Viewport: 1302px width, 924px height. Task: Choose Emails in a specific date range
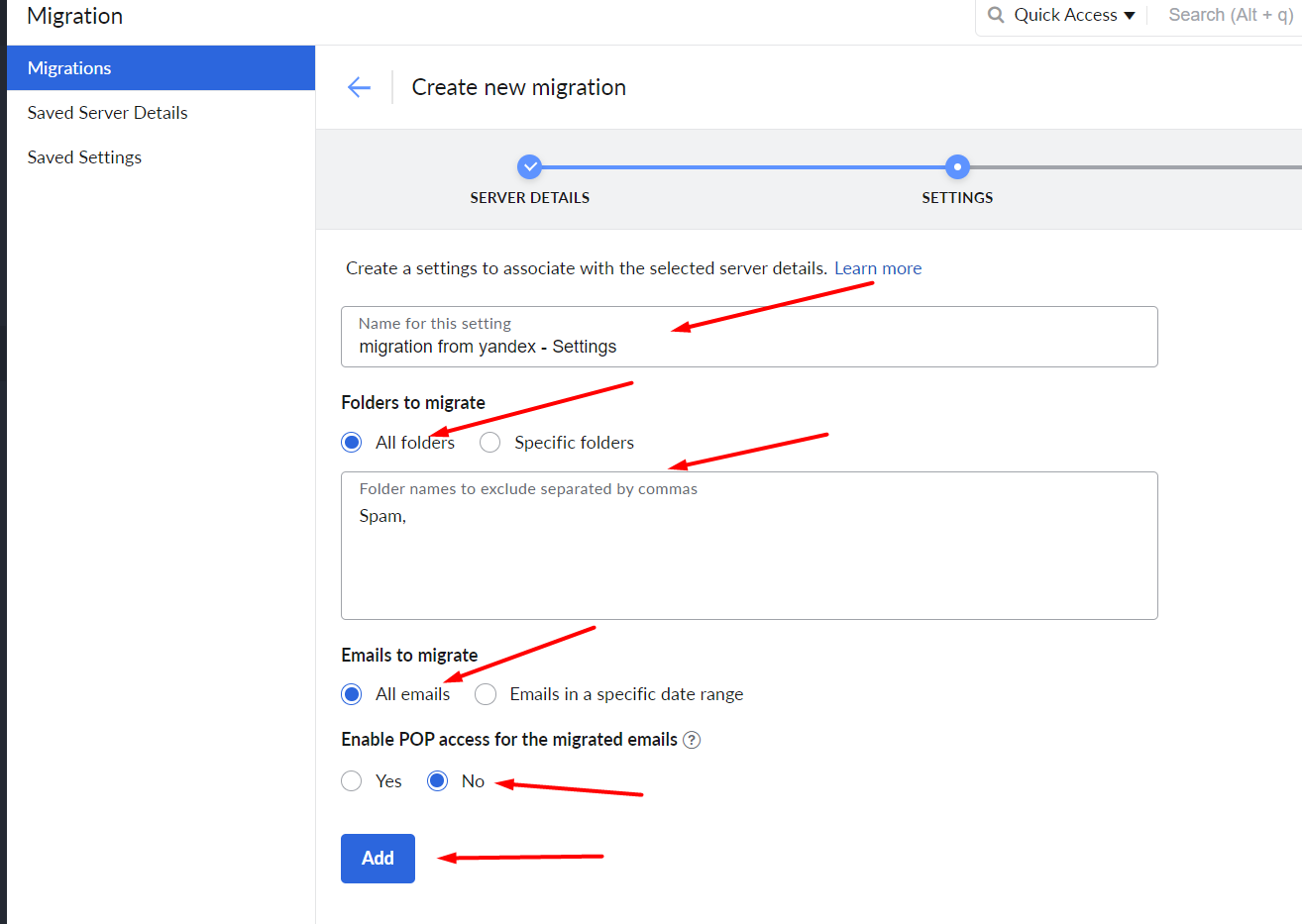click(486, 694)
